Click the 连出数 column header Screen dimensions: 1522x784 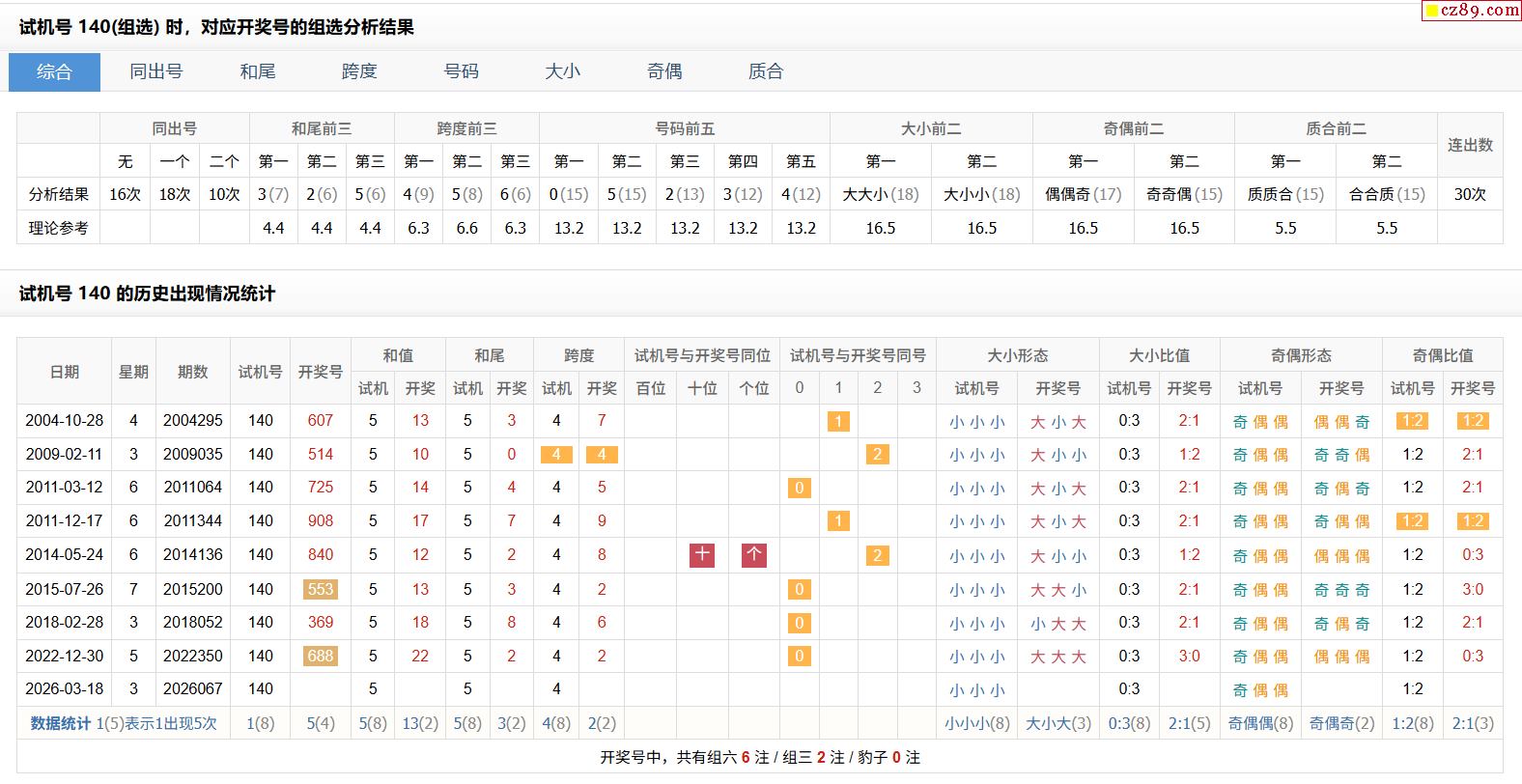coord(1470,145)
